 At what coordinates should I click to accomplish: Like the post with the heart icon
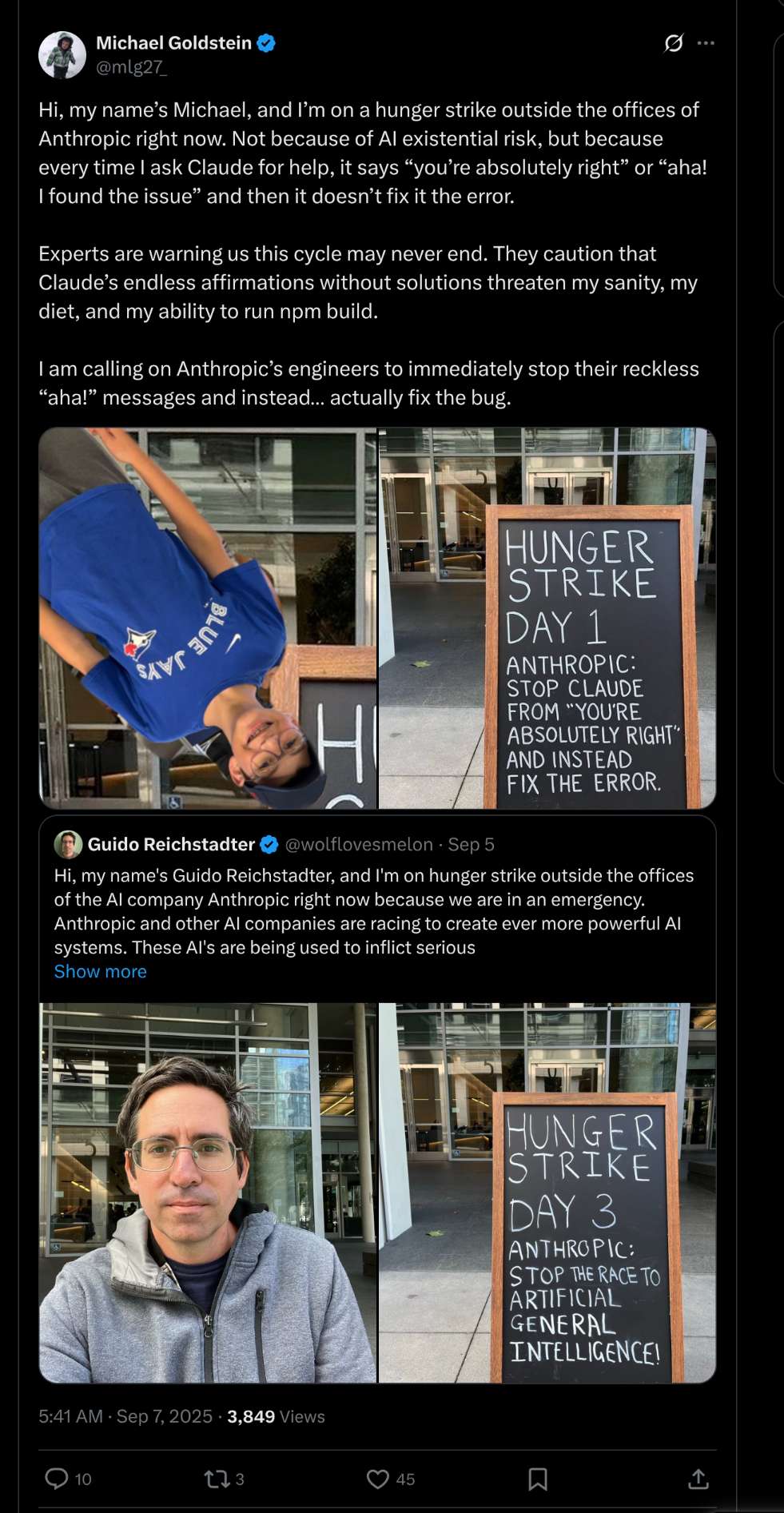click(378, 1479)
